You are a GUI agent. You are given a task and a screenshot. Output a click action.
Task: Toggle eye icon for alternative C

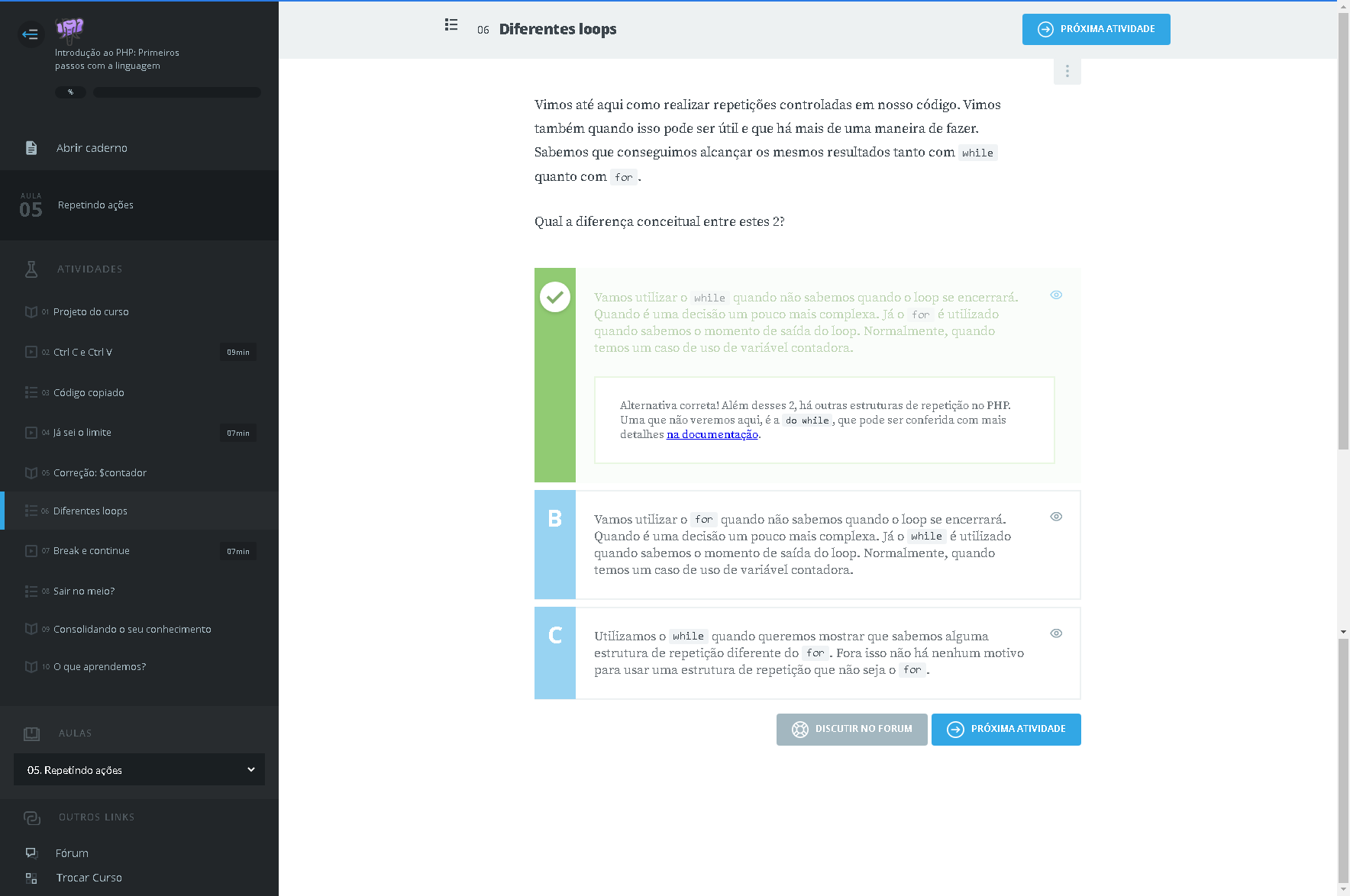(x=1056, y=633)
